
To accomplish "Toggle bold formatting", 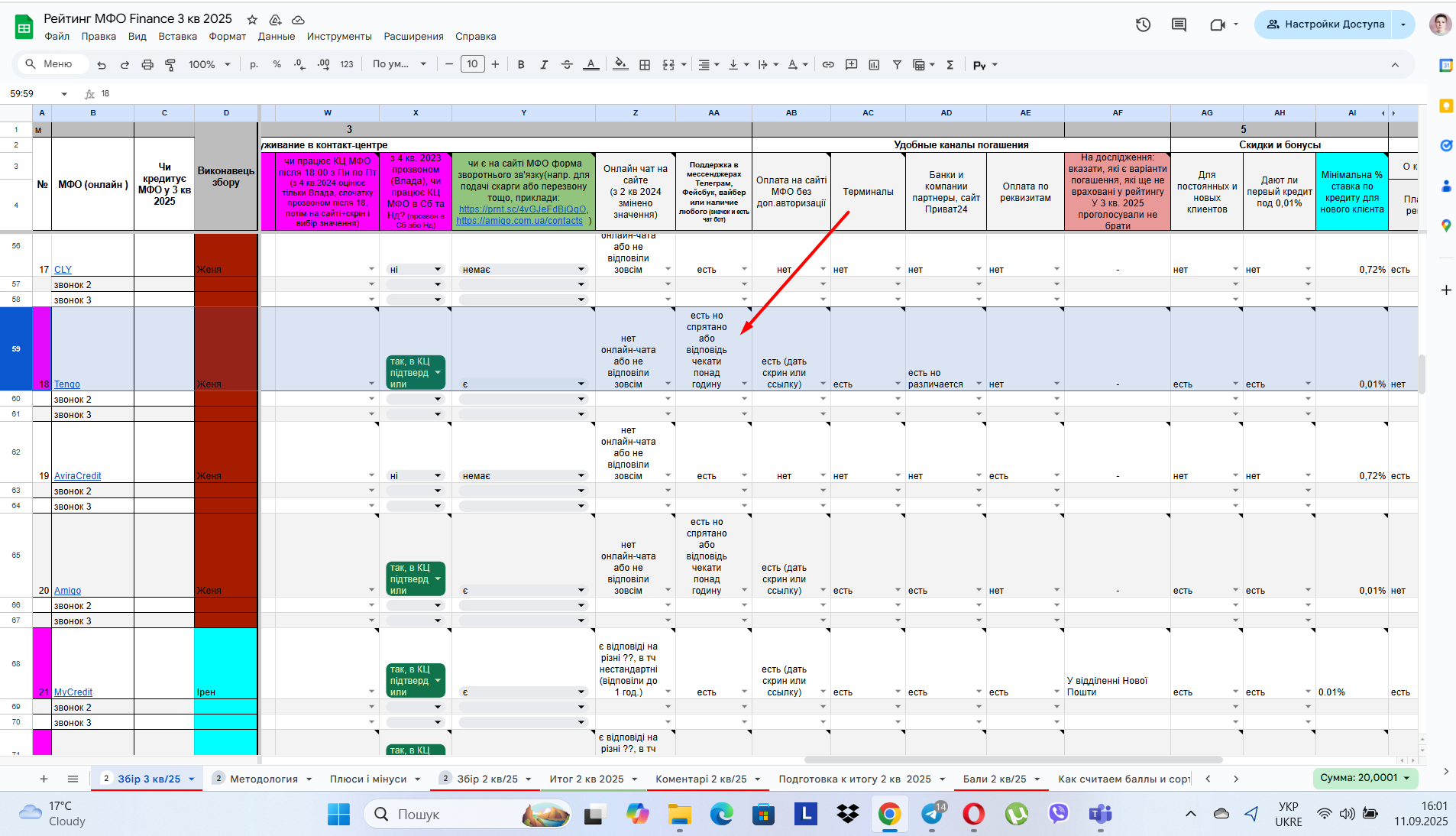I will [x=521, y=65].
